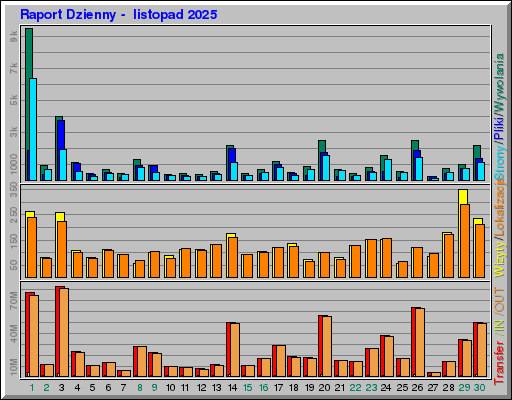The height and width of the screenshot is (400, 512).
Task: Pick the yellow 'Wizyty' legend label
Action: 500,259
